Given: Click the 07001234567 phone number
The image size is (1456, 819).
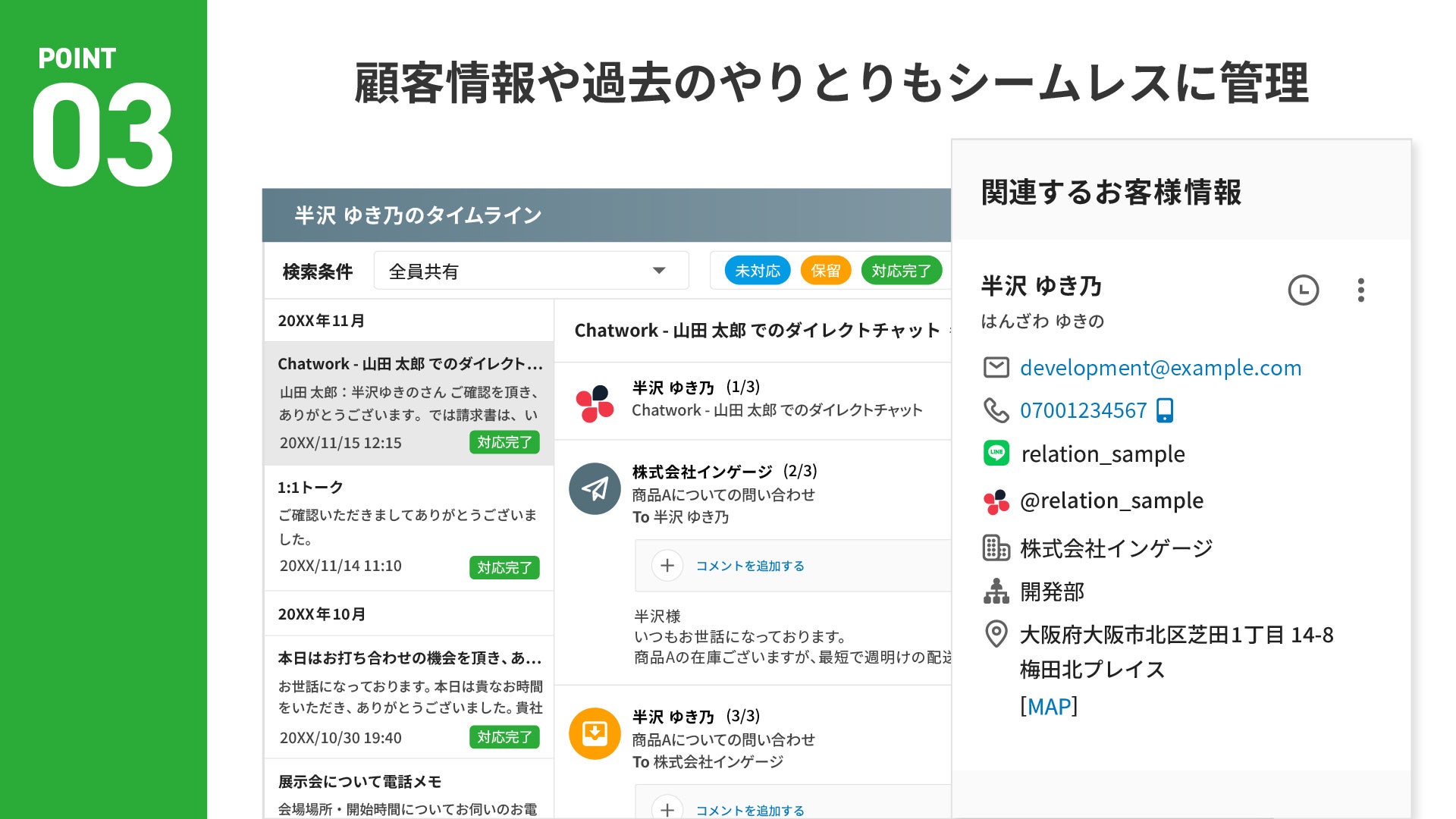Looking at the screenshot, I should pyautogui.click(x=1083, y=410).
